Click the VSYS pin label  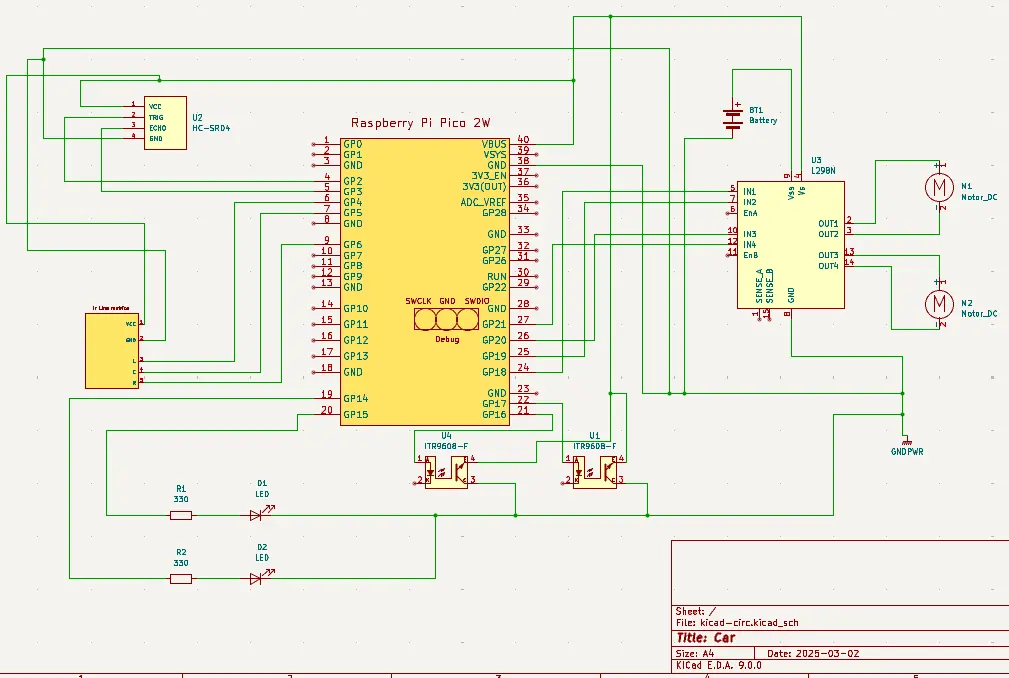[495, 154]
